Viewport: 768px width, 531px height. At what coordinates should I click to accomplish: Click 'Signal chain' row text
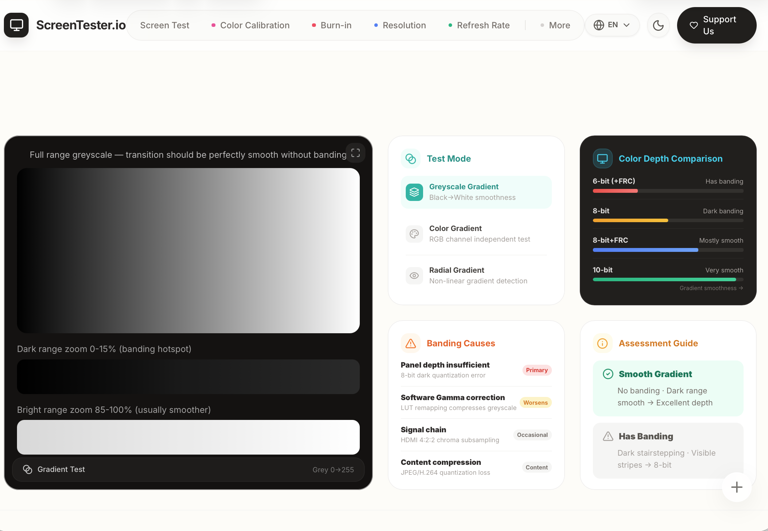tap(423, 430)
